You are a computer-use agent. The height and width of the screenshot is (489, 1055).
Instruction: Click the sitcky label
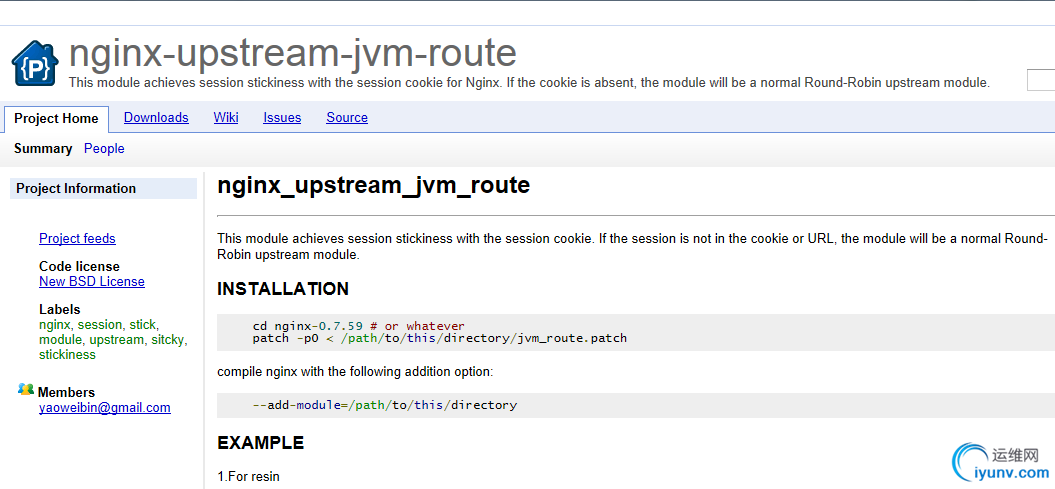tap(168, 340)
